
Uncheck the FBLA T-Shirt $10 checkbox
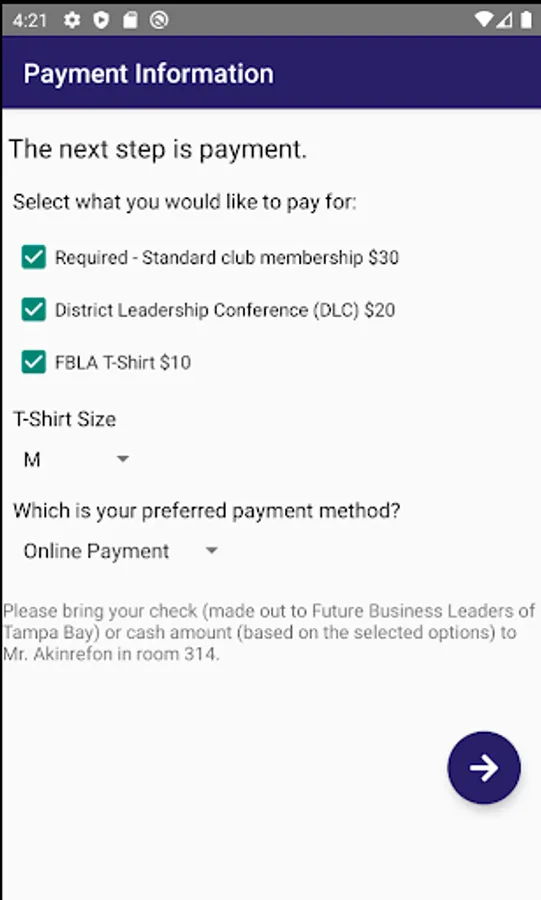click(34, 362)
